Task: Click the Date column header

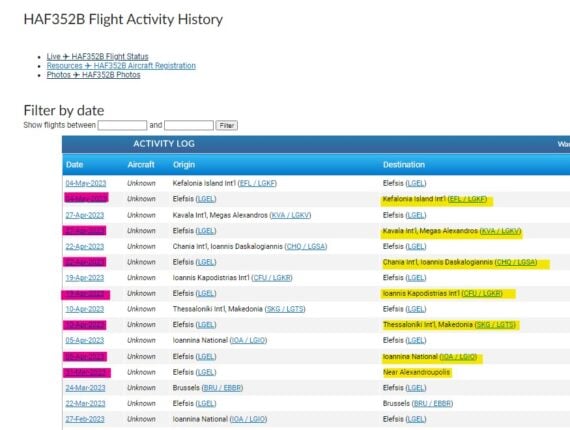Action: [x=75, y=165]
